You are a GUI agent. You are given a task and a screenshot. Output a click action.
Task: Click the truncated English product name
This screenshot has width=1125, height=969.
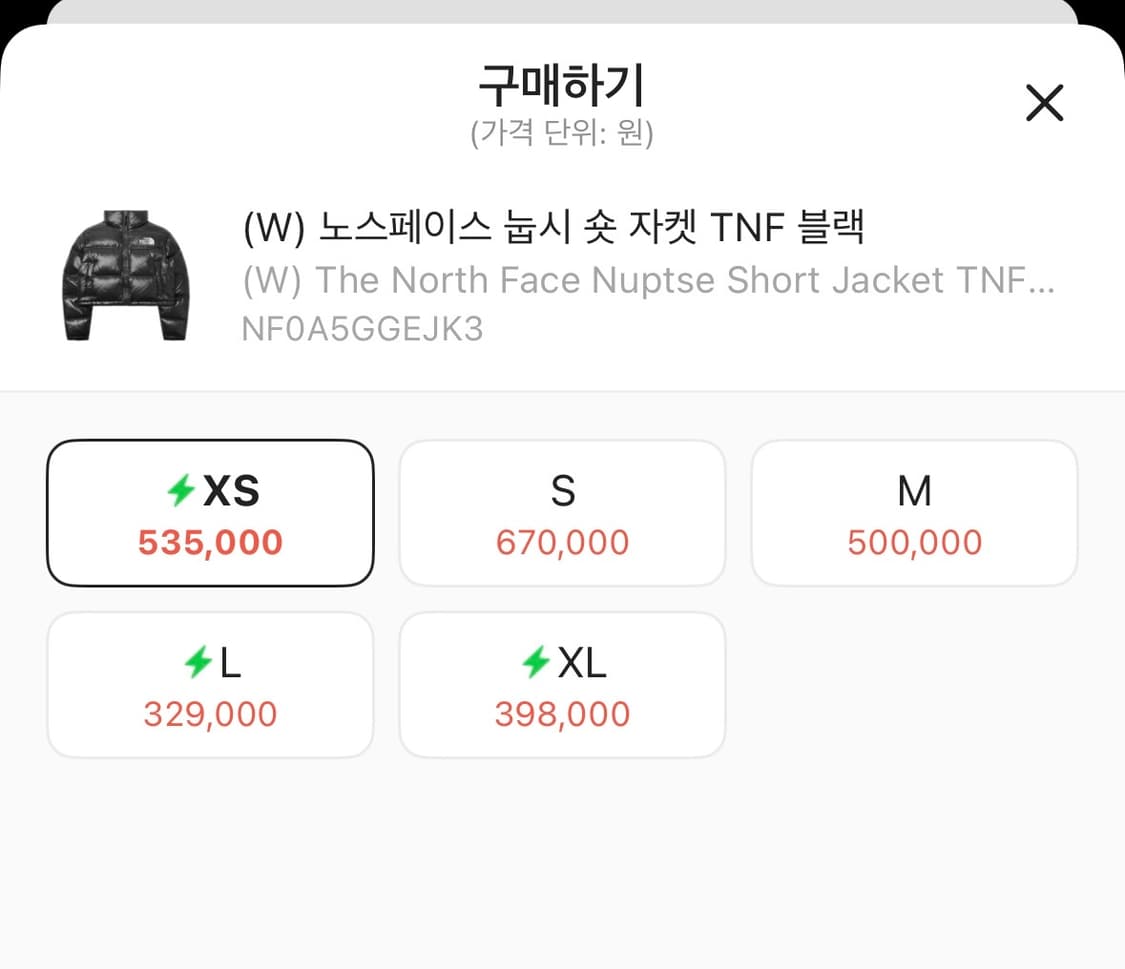(x=649, y=280)
